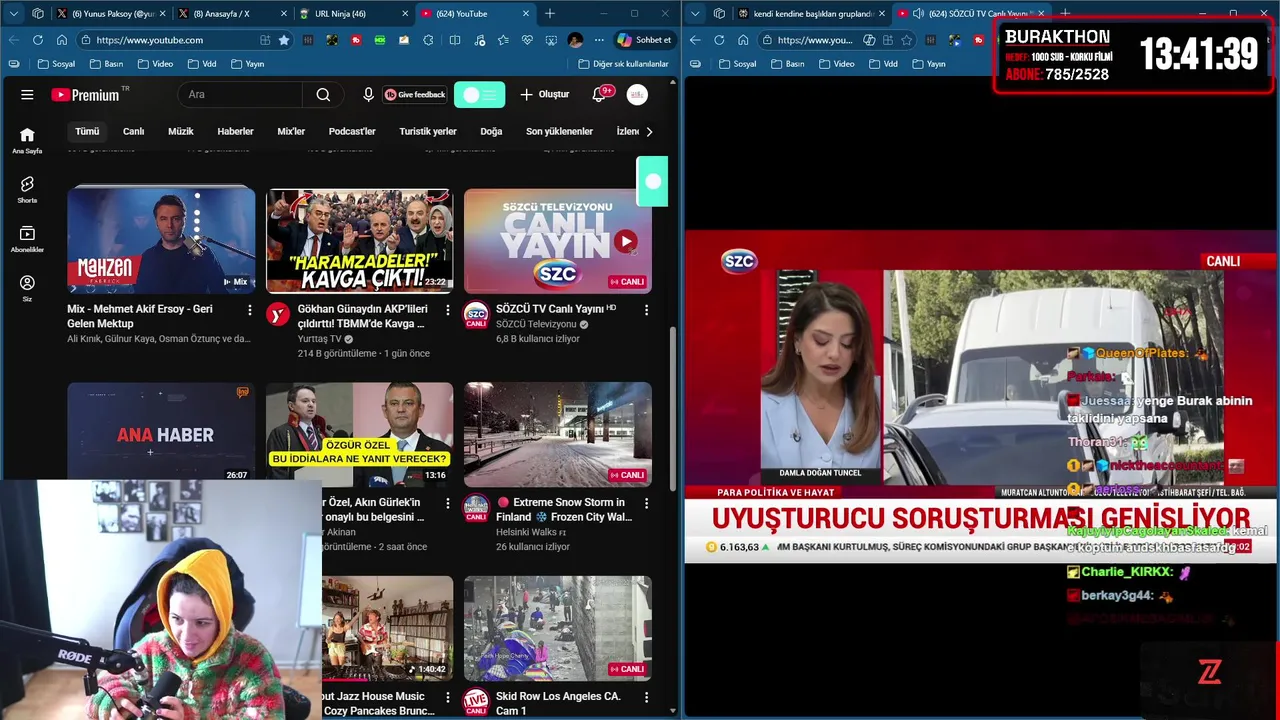Go to Ana Sayfa in YouTube sidebar
Screen dimensions: 1280x720
tap(27, 140)
